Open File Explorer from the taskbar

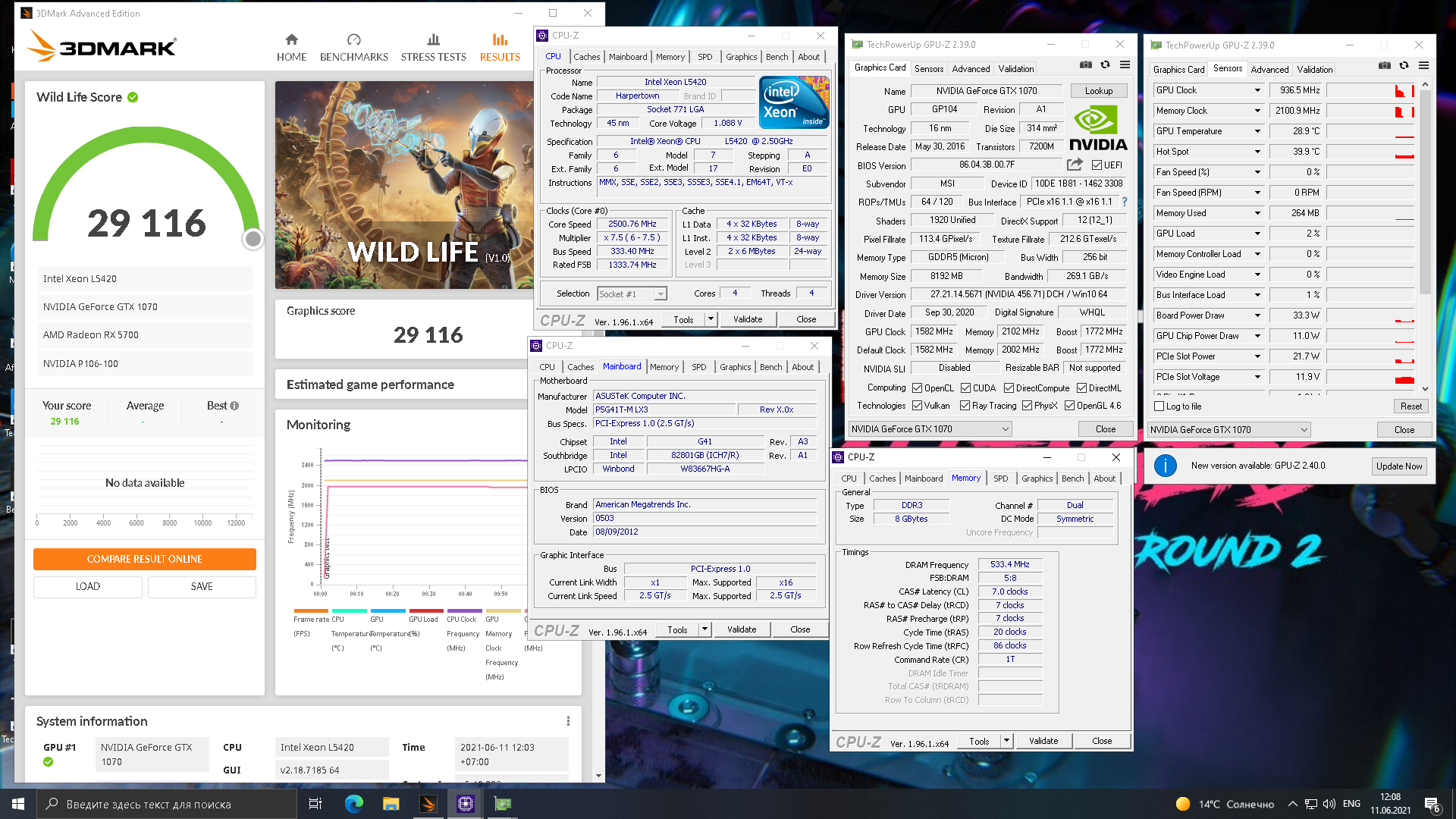tap(391, 804)
